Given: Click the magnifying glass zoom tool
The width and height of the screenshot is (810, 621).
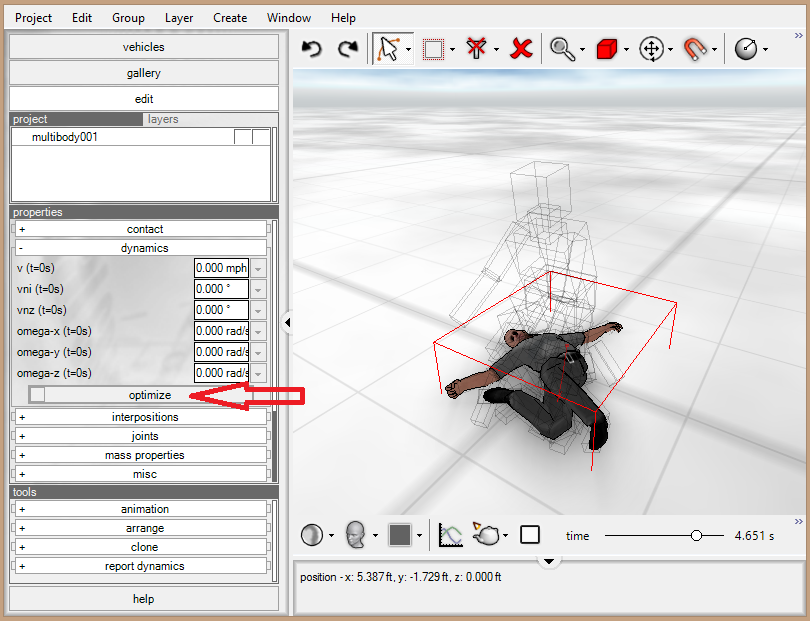Looking at the screenshot, I should coord(562,49).
